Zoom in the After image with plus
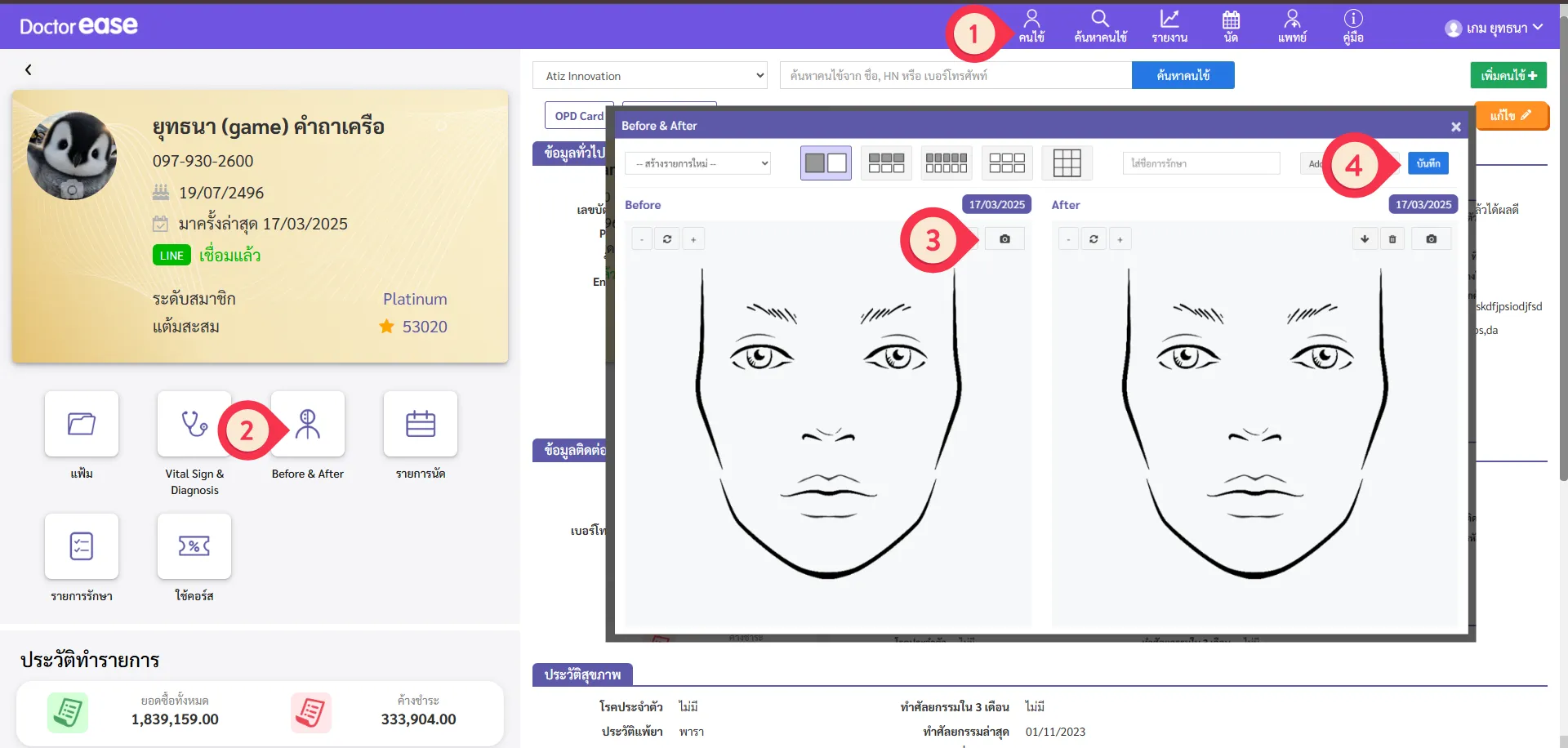1568x748 pixels. point(1120,239)
